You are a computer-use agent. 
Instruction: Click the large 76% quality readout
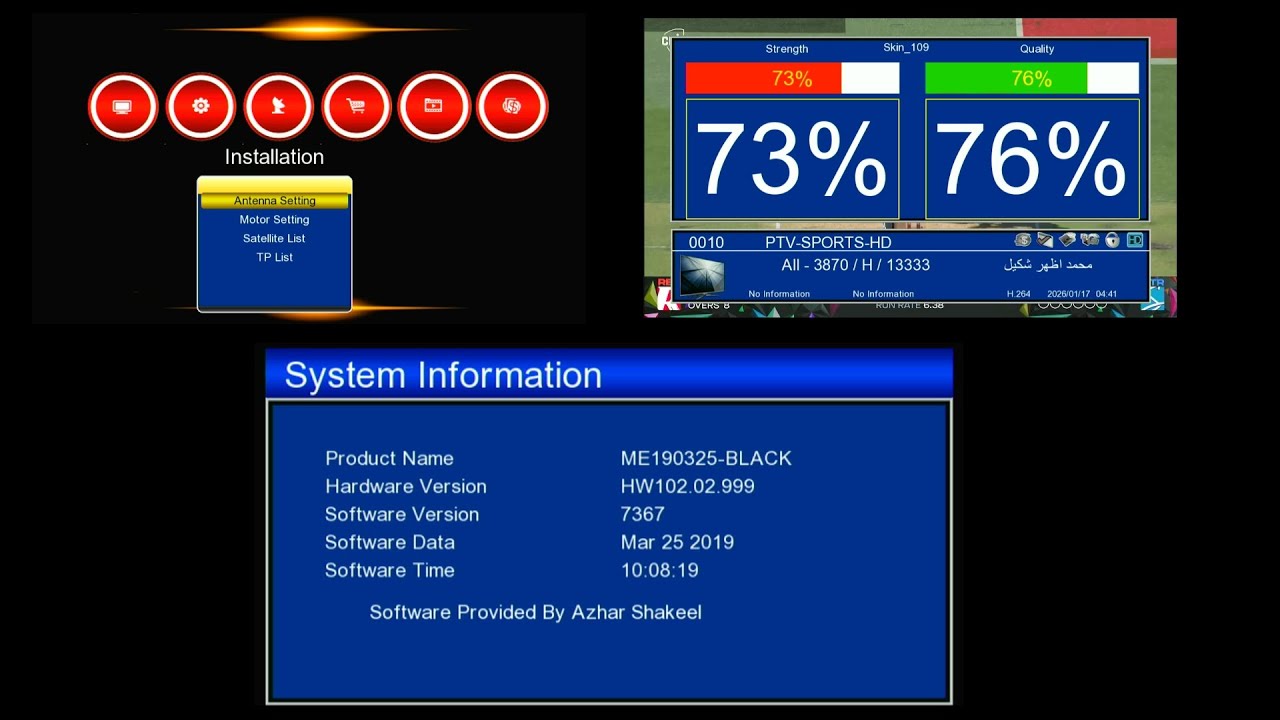pyautogui.click(x=1032, y=159)
